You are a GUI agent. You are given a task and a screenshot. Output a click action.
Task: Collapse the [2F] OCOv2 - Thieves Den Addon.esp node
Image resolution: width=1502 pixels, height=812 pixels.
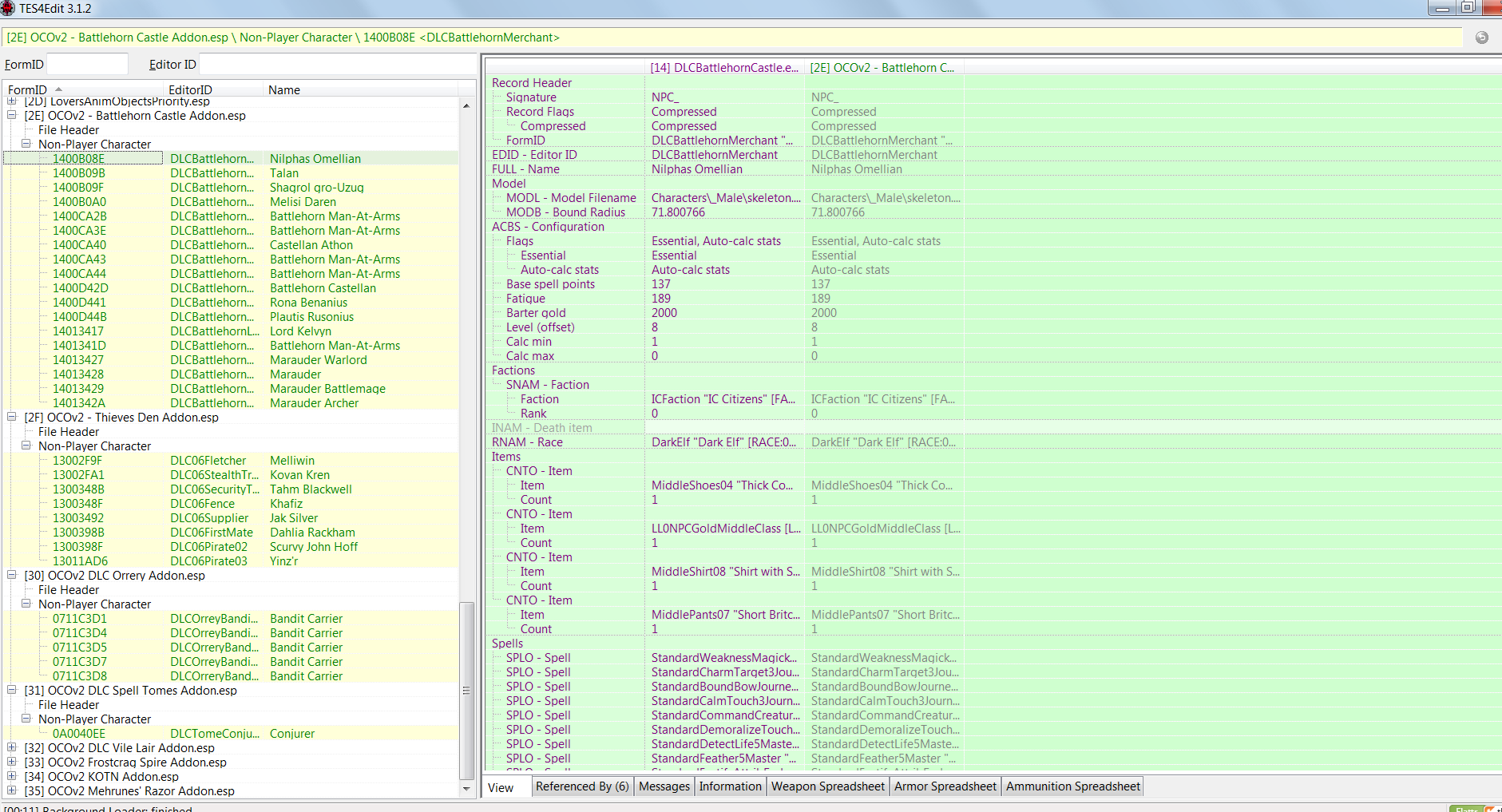[x=12, y=417]
